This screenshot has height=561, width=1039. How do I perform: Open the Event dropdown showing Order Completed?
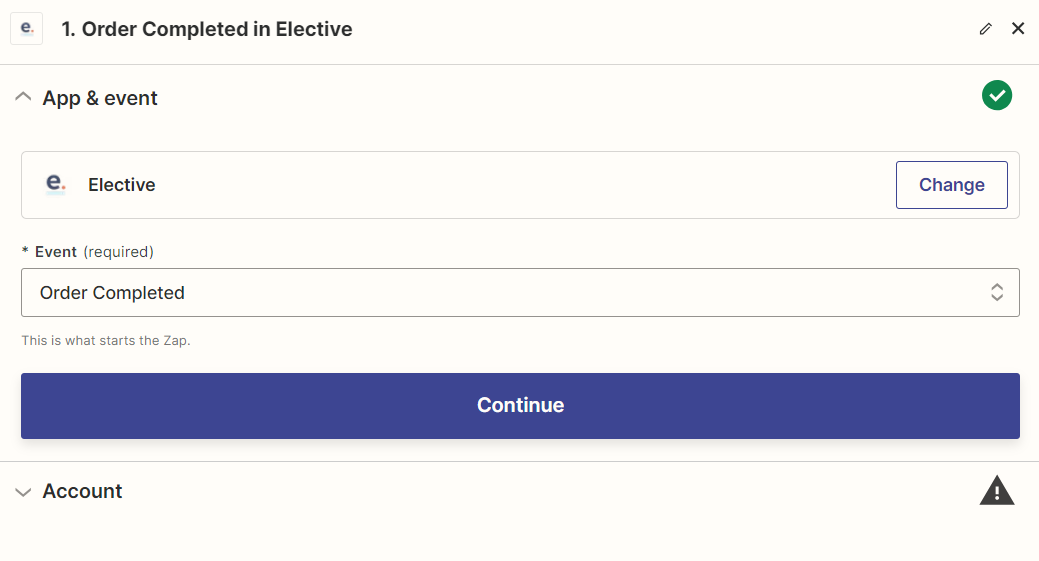pyautogui.click(x=500, y=293)
